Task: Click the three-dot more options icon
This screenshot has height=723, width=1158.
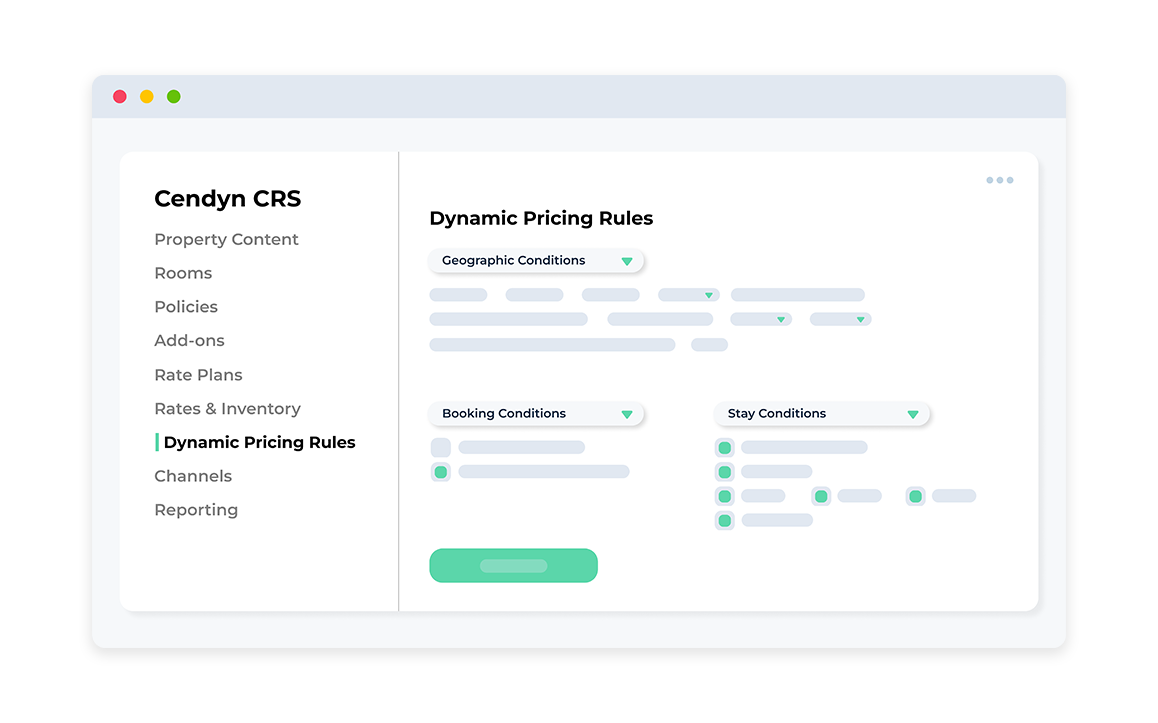Action: click(x=999, y=180)
